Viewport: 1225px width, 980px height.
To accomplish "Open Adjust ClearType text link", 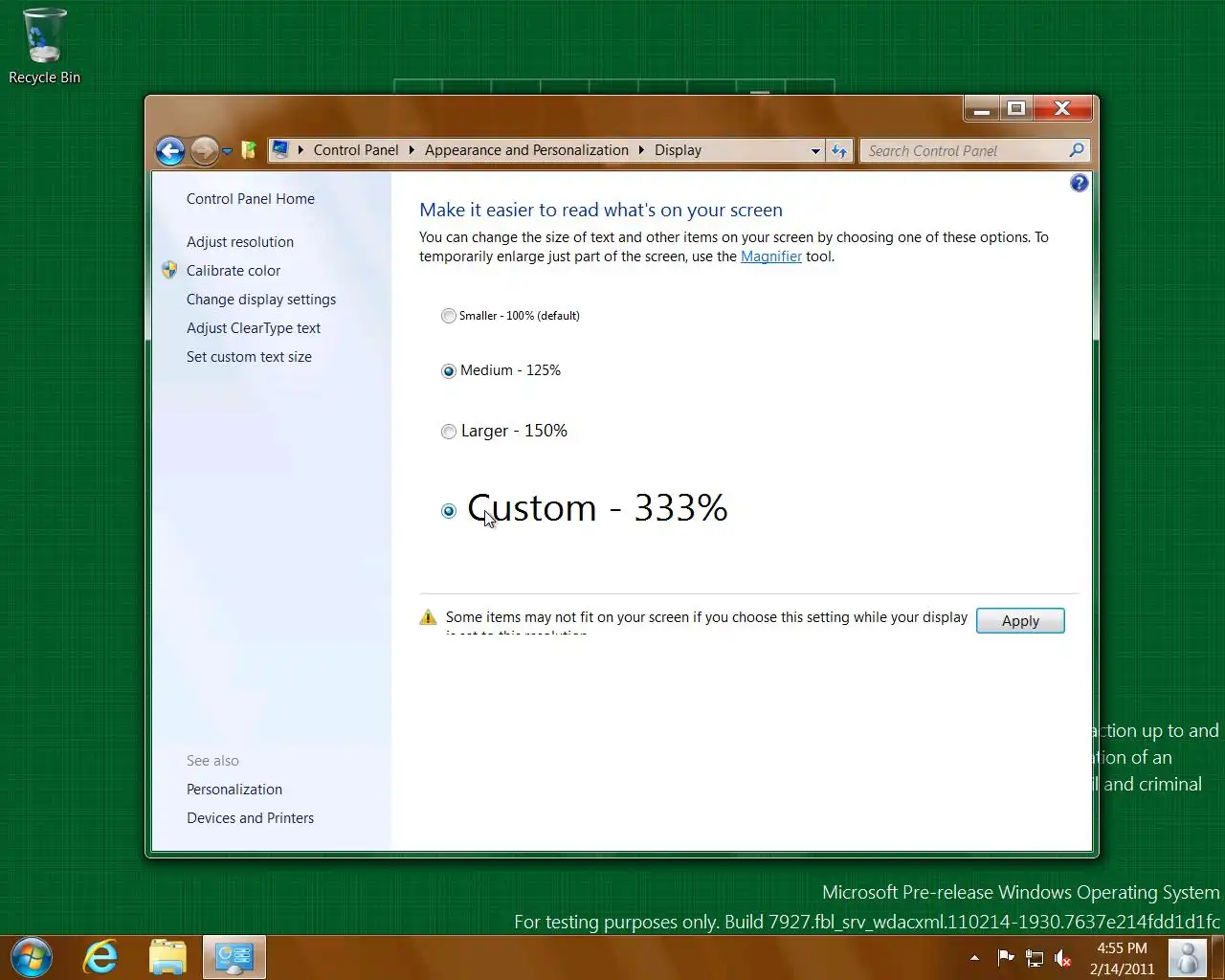I will point(254,328).
